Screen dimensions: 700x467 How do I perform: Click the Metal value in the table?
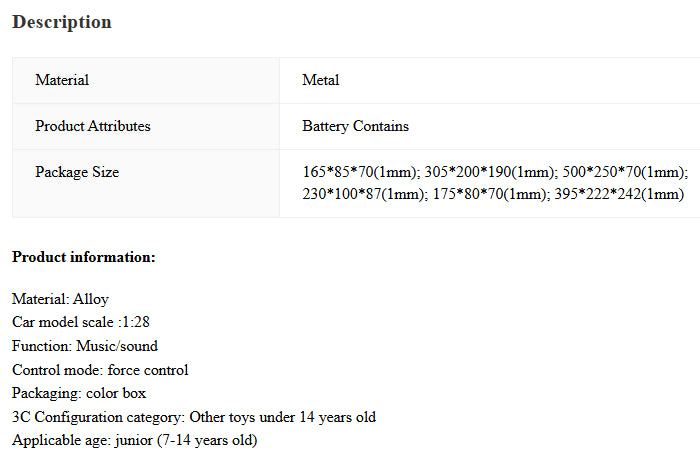[320, 80]
